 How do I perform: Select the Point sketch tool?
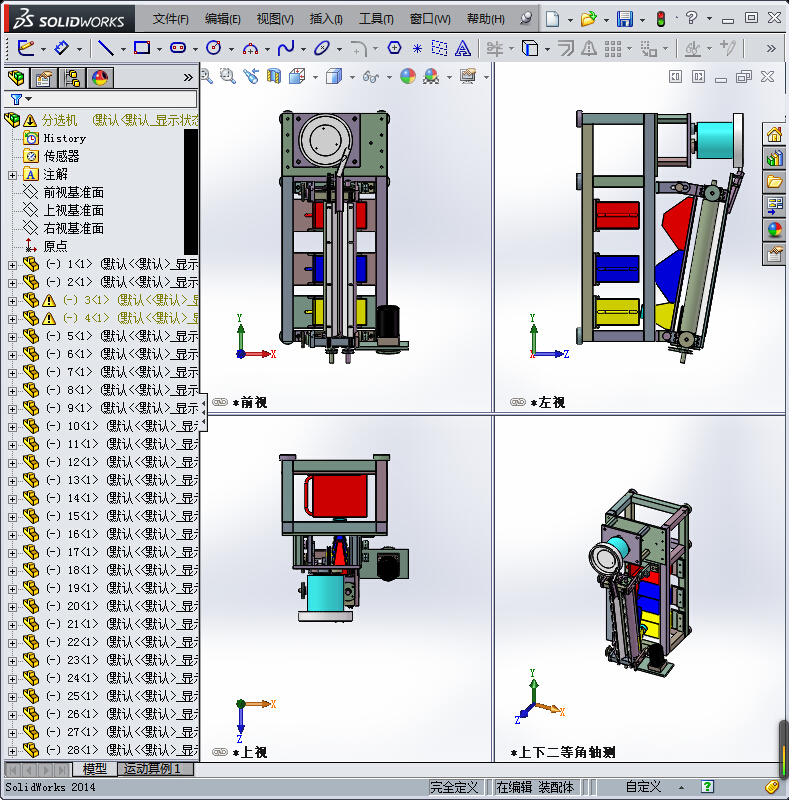(x=417, y=48)
